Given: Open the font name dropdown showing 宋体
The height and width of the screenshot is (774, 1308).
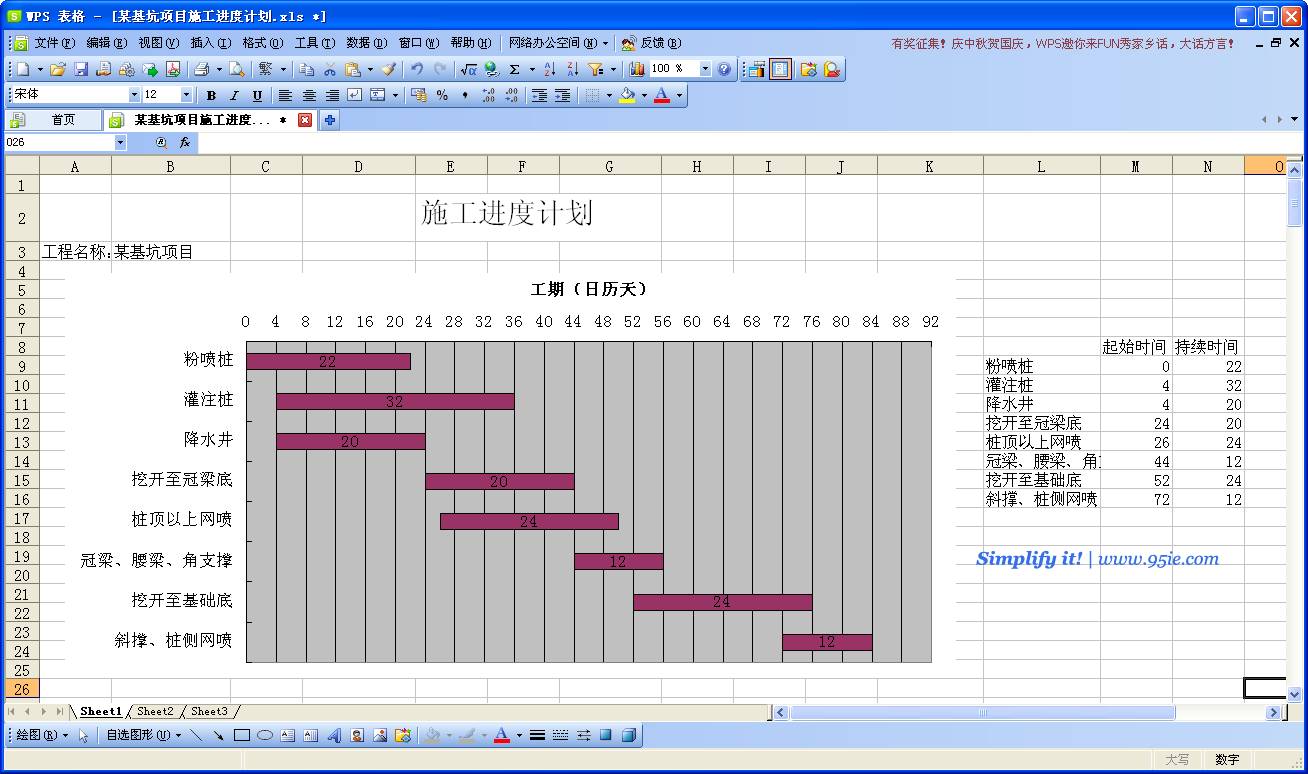Looking at the screenshot, I should pos(134,95).
